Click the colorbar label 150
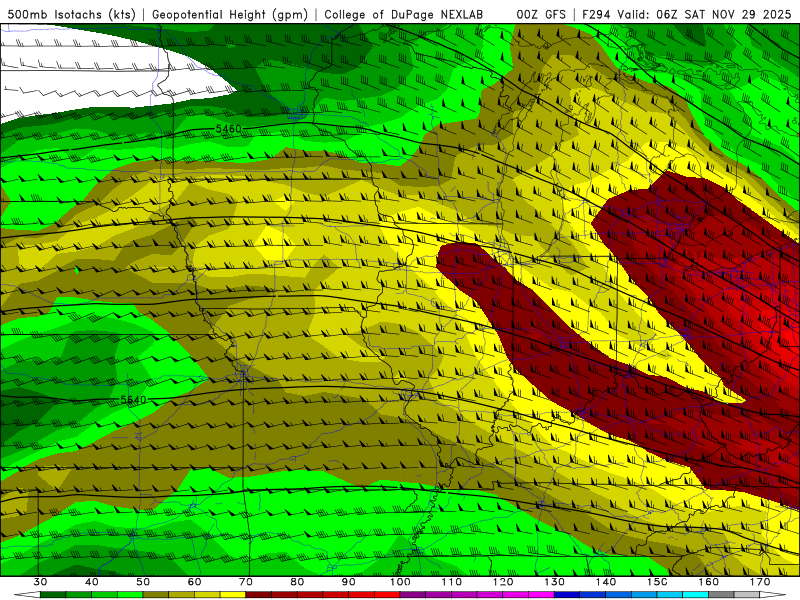 [658, 582]
